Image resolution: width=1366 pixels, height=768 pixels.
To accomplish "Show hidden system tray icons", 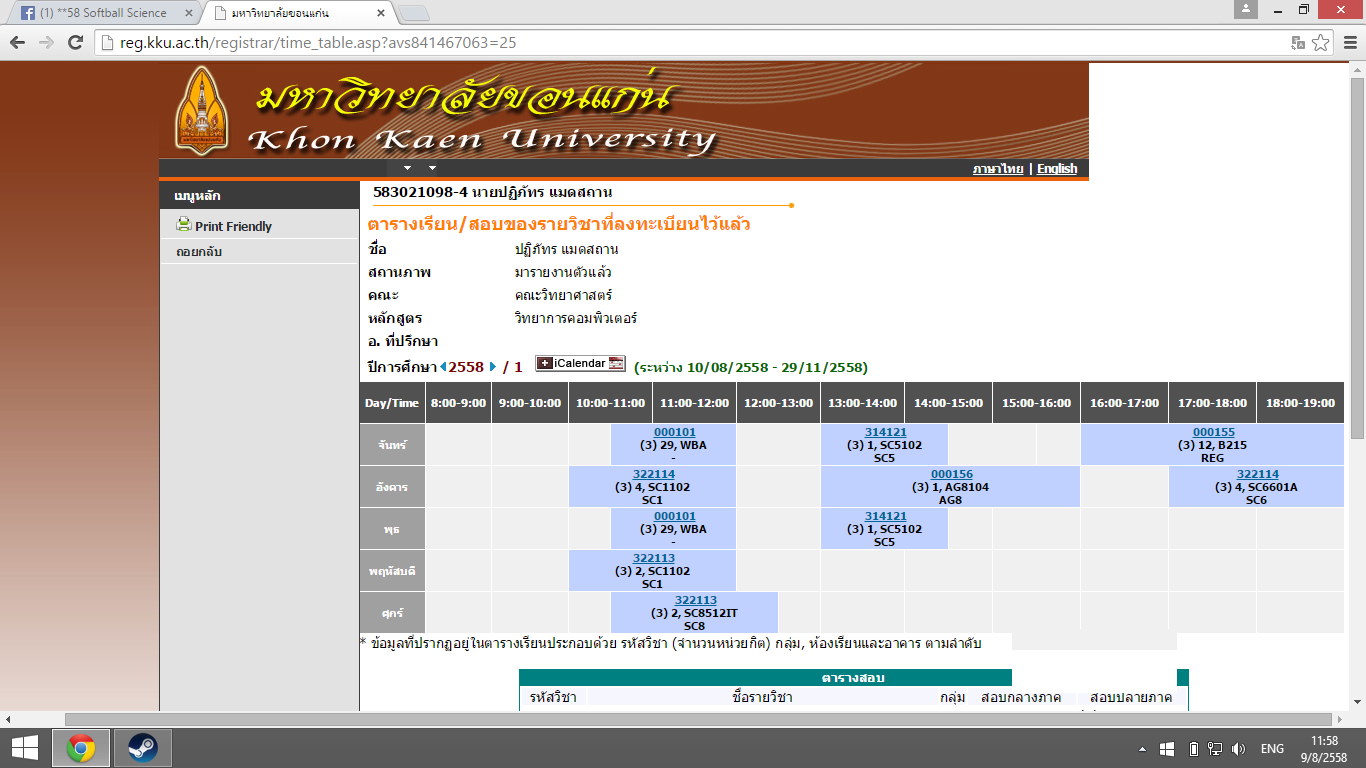I will 1143,749.
